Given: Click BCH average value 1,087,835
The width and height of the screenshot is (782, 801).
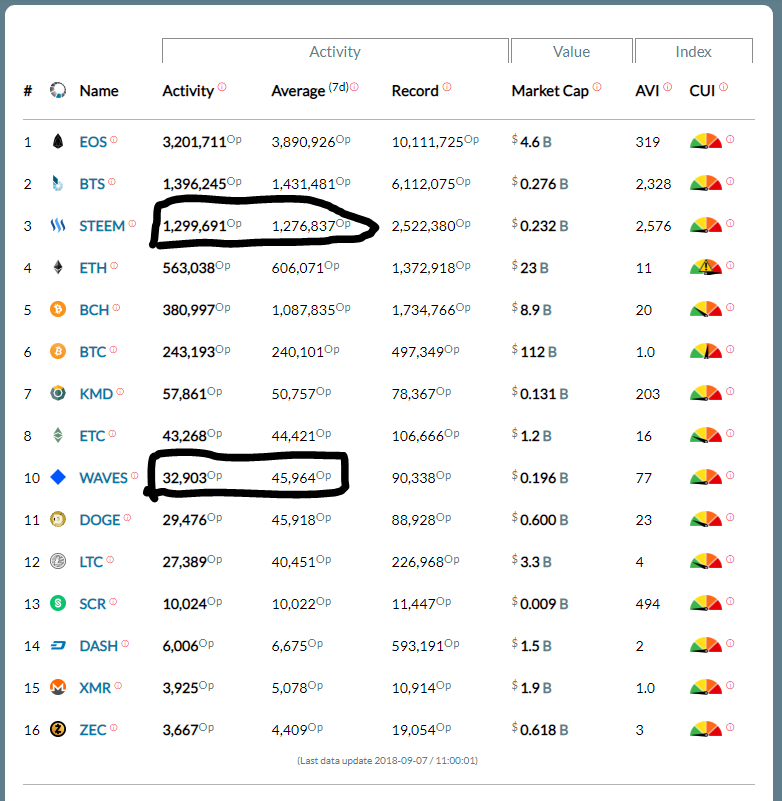Looking at the screenshot, I should click(x=311, y=310).
